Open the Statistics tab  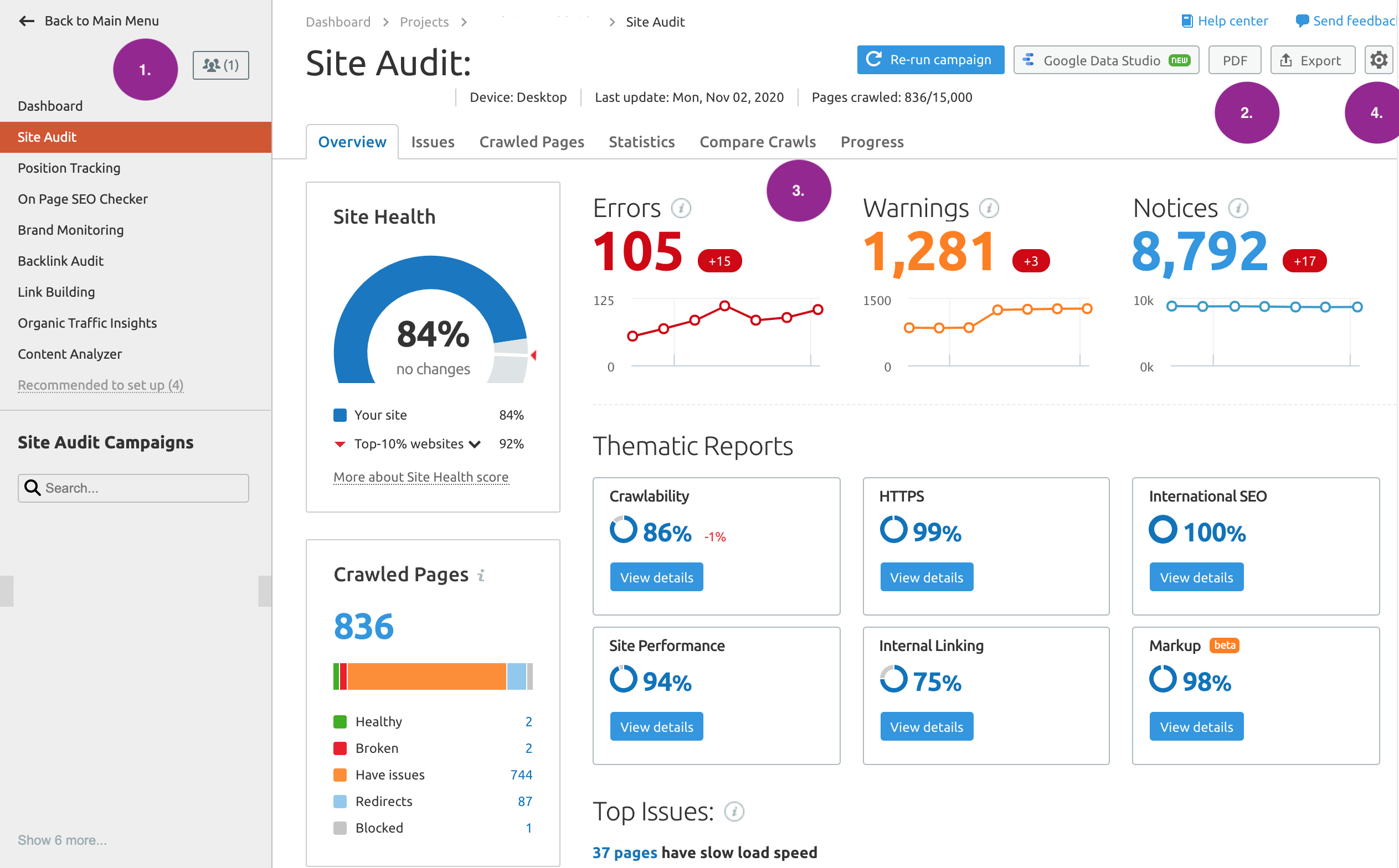pyautogui.click(x=642, y=142)
